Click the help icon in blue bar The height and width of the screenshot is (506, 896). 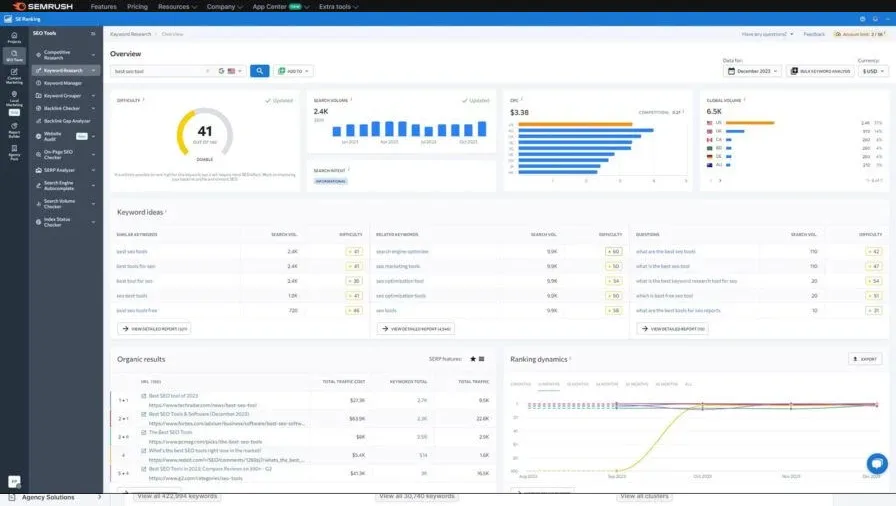pos(862,19)
